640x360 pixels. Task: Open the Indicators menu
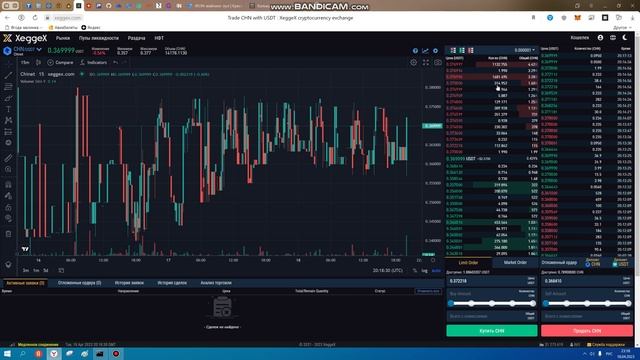click(x=93, y=62)
